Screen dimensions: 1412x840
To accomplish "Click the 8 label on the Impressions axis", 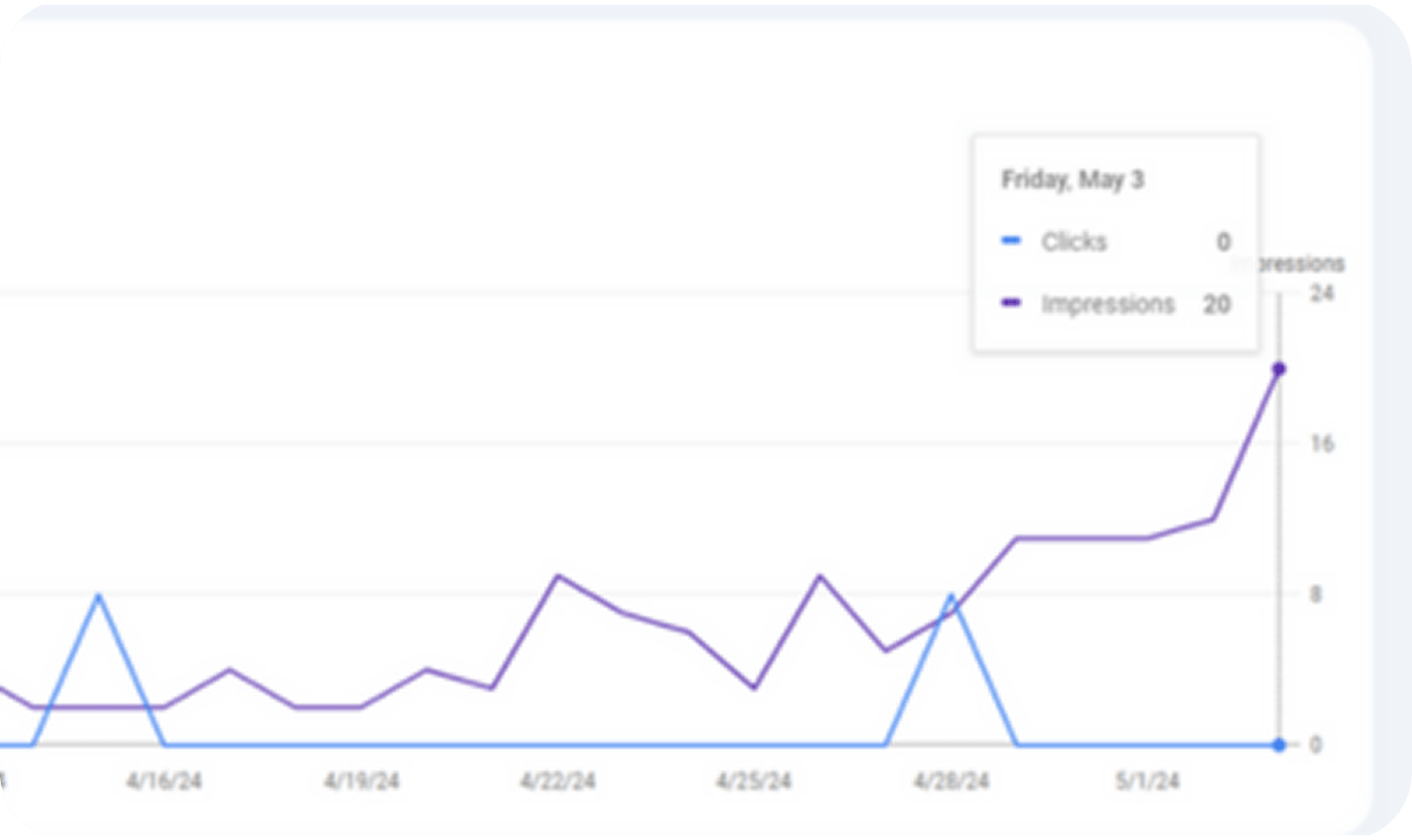I will 1316,595.
